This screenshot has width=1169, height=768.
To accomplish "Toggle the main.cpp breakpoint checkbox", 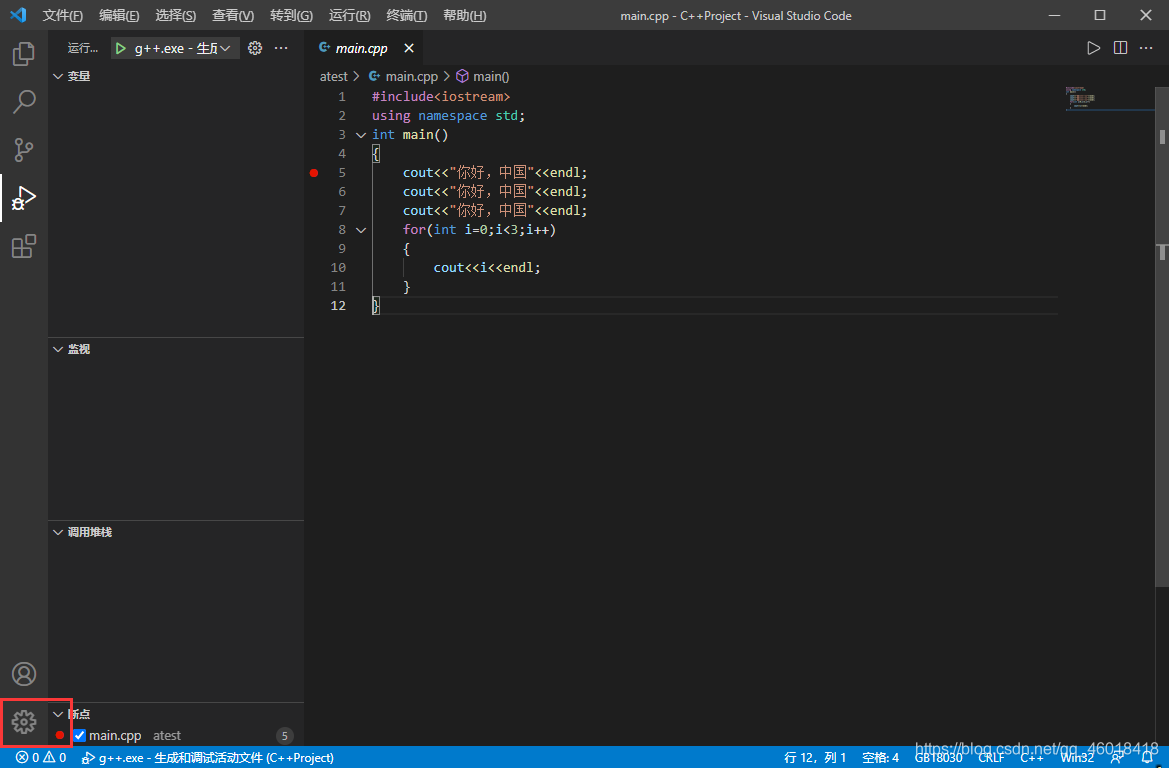I will pyautogui.click(x=80, y=736).
